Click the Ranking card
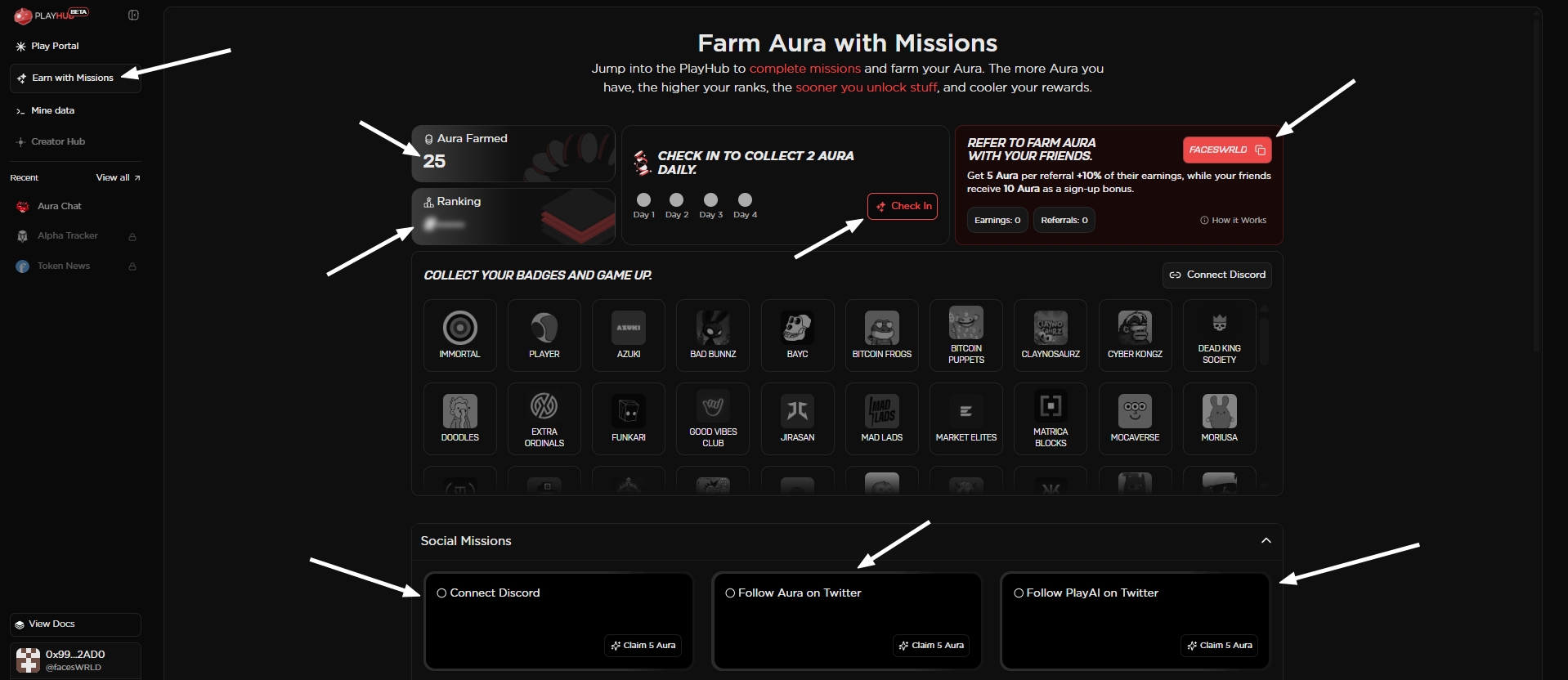 point(513,217)
